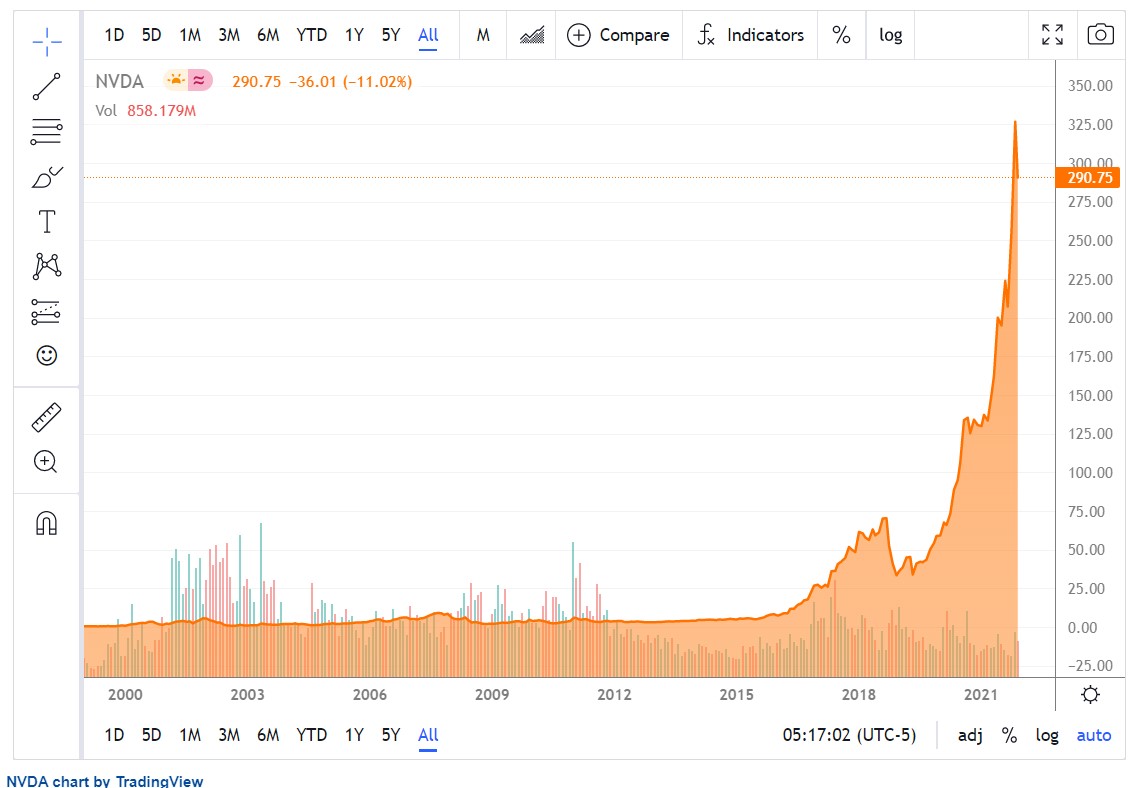Click the 290.75 current price tag
The image size is (1140, 788).
[x=1089, y=177]
